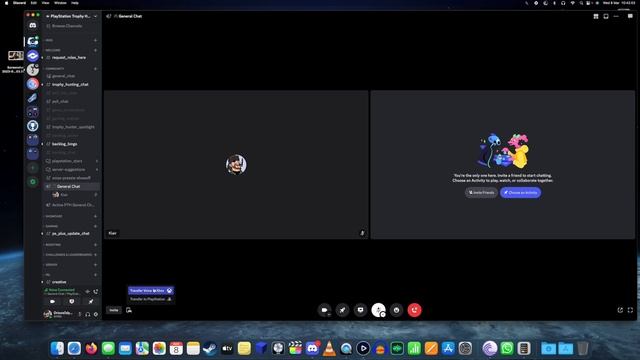Enter full screen for the call
The height and width of the screenshot is (360, 640).
[630, 310]
